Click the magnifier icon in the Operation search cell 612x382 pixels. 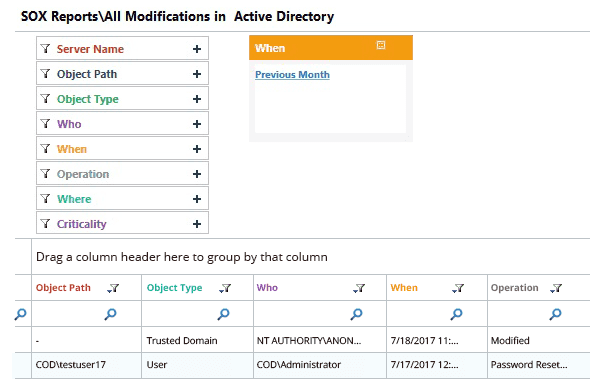pyautogui.click(x=555, y=314)
